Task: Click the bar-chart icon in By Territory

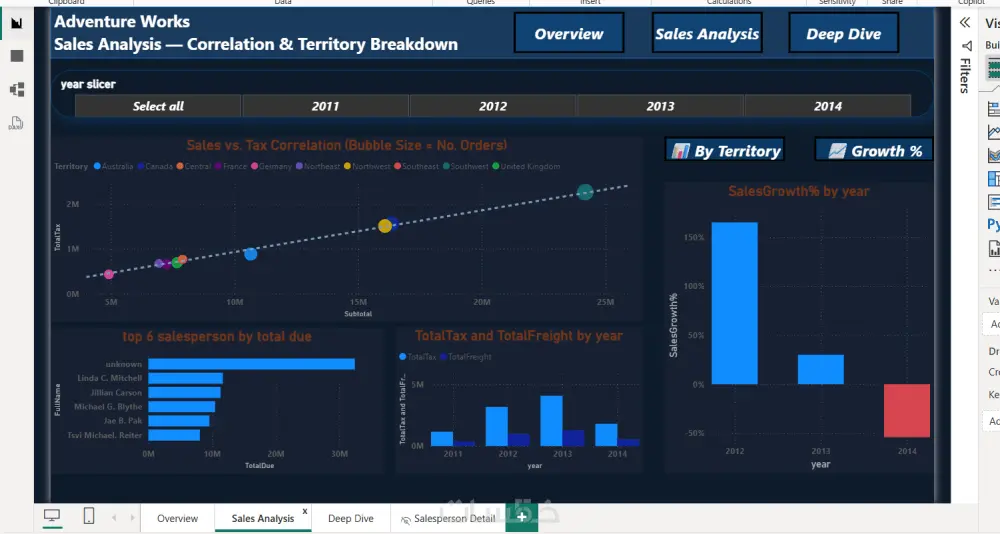Action: click(x=680, y=151)
